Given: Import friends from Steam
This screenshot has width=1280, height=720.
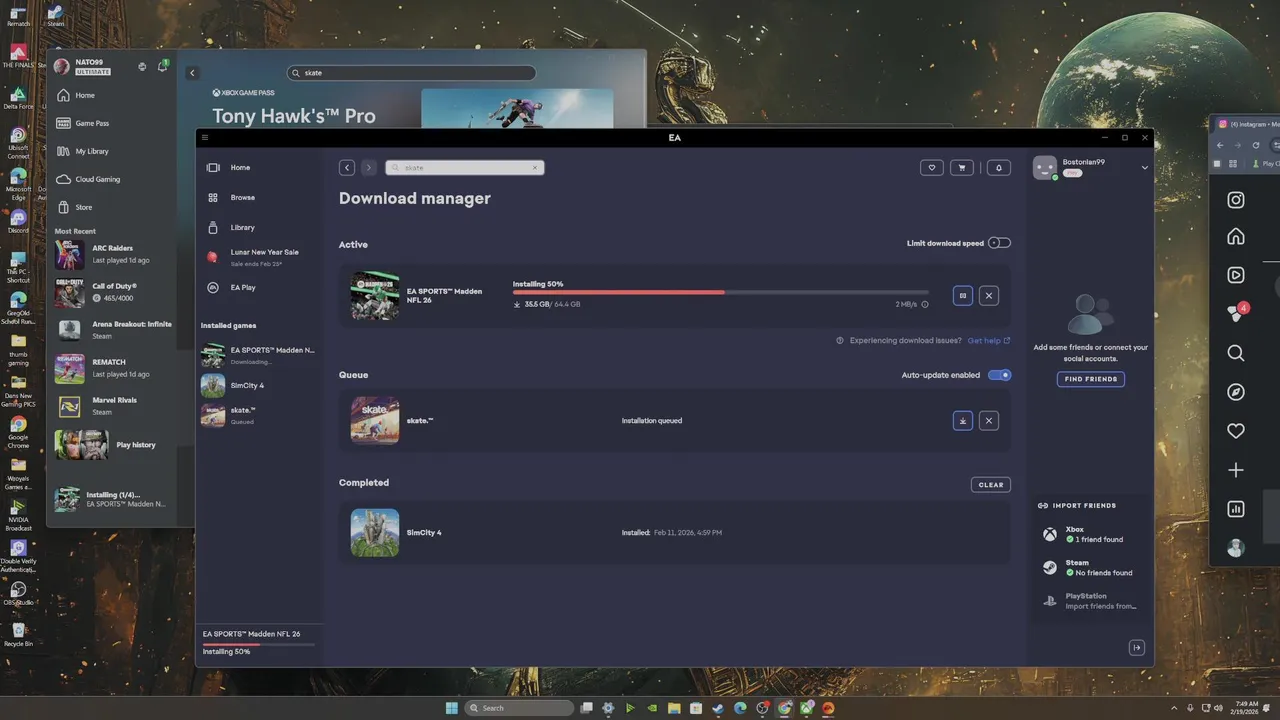Looking at the screenshot, I should click(x=1090, y=568).
